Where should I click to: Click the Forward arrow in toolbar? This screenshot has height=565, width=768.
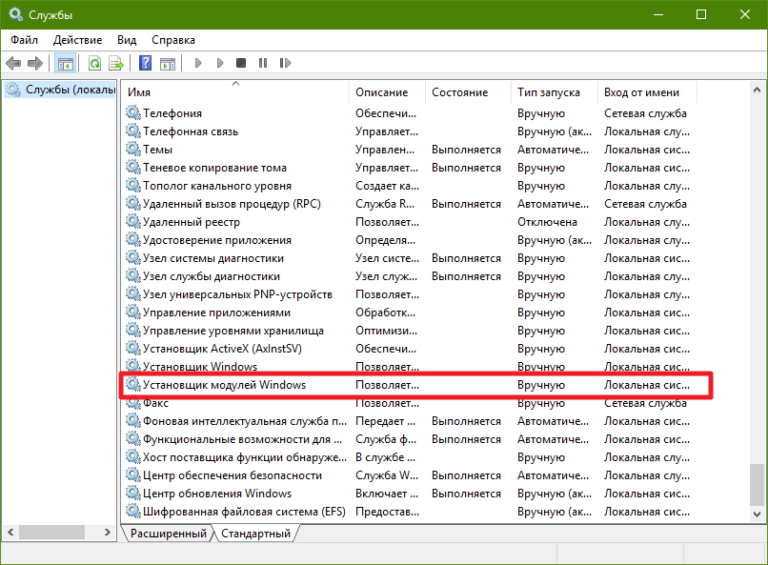click(x=34, y=63)
